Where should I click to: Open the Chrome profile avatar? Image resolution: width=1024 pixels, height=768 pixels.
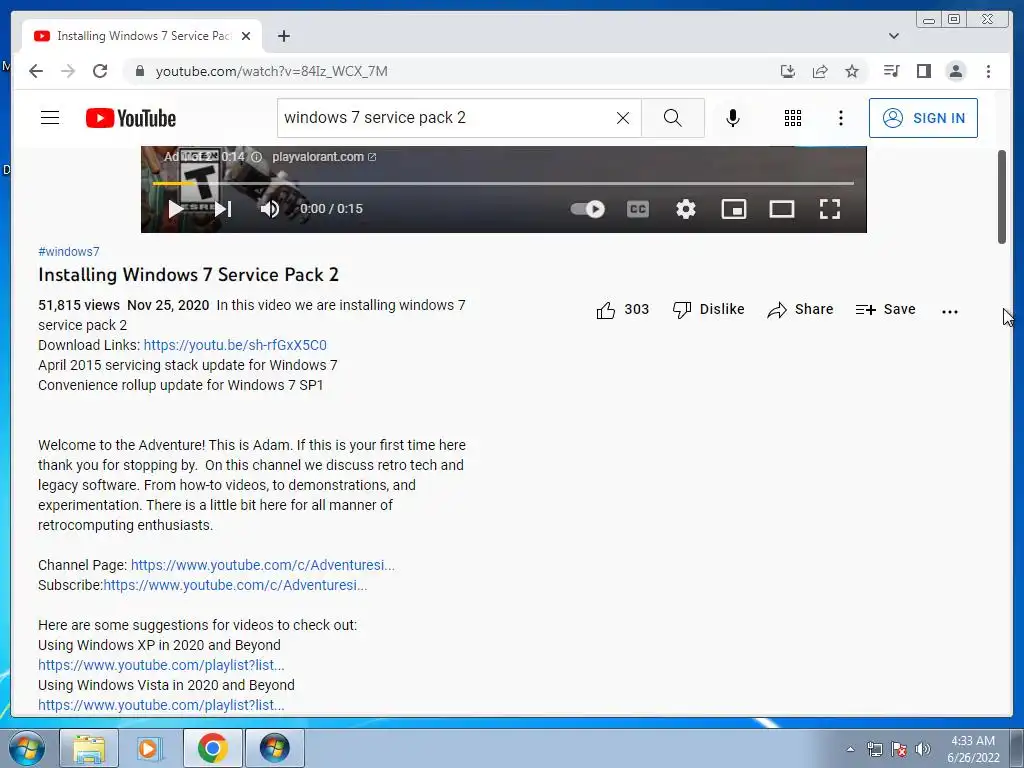[955, 71]
